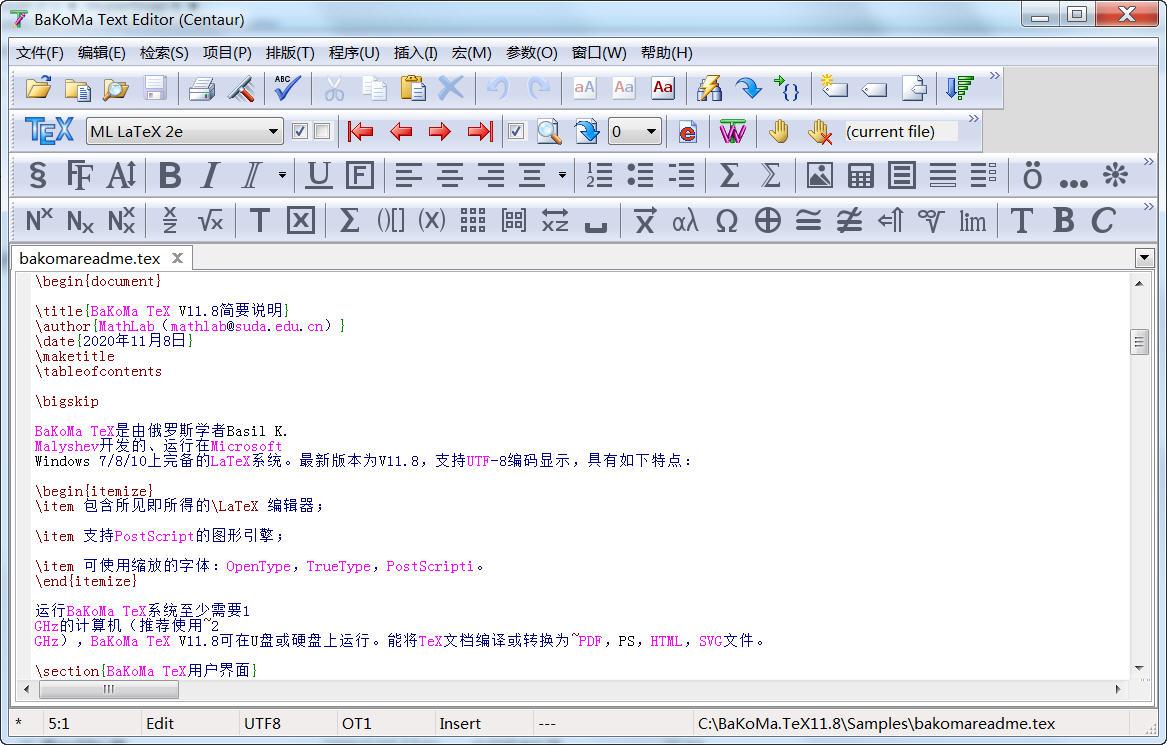Insert Greek letters αλ icon
The width and height of the screenshot is (1167, 745).
[x=685, y=220]
